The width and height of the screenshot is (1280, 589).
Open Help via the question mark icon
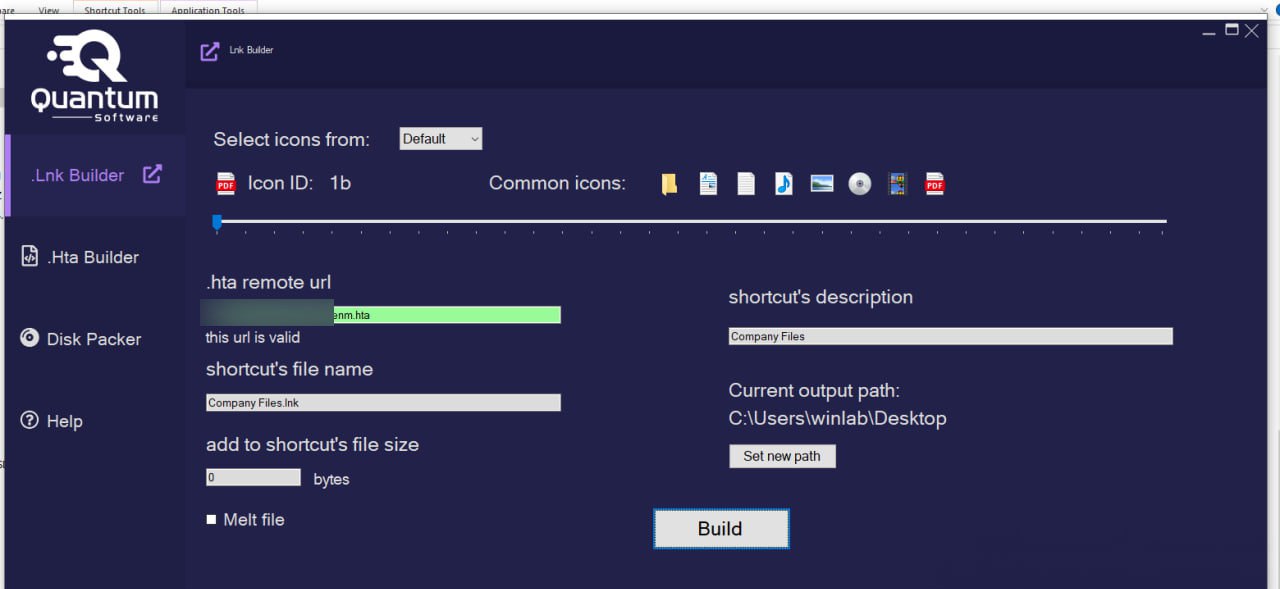[x=30, y=420]
